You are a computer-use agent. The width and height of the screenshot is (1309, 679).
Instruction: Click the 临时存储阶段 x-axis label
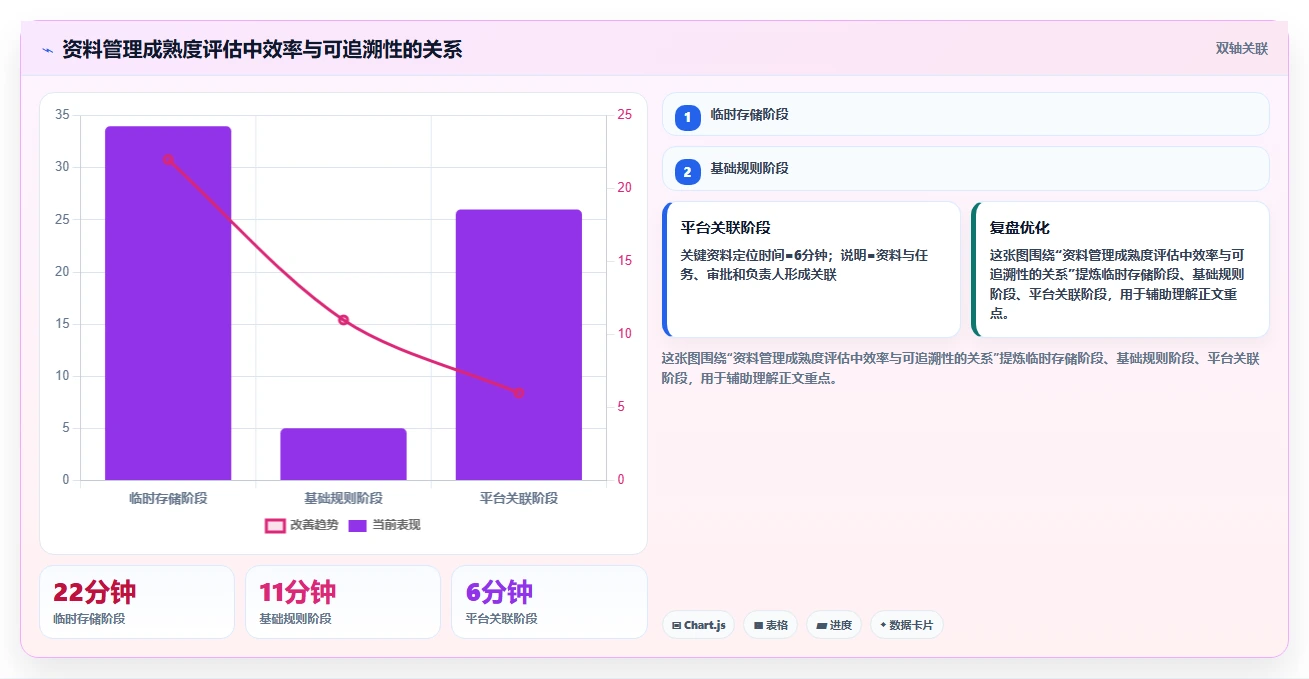[168, 498]
